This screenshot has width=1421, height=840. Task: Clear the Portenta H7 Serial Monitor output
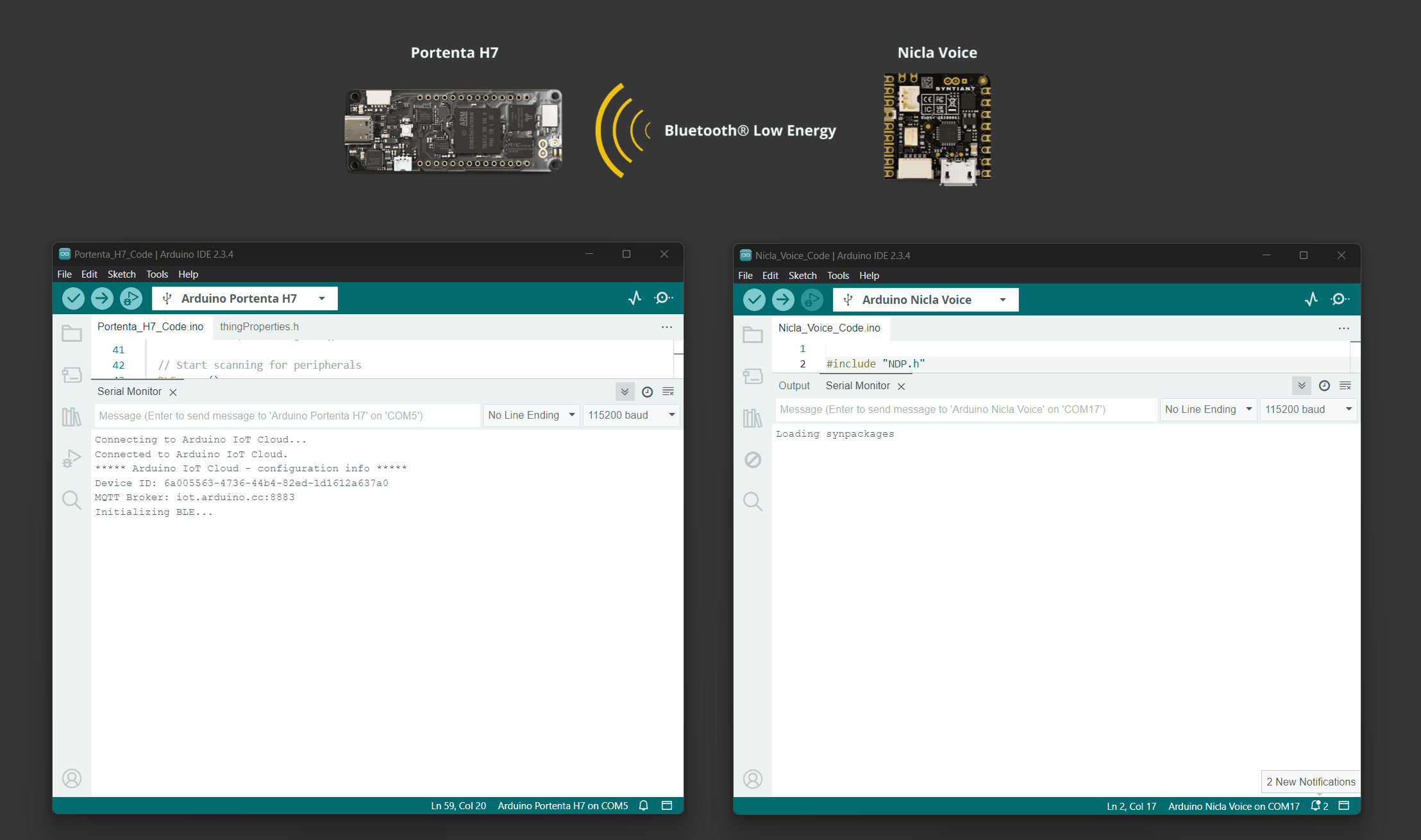click(x=668, y=391)
